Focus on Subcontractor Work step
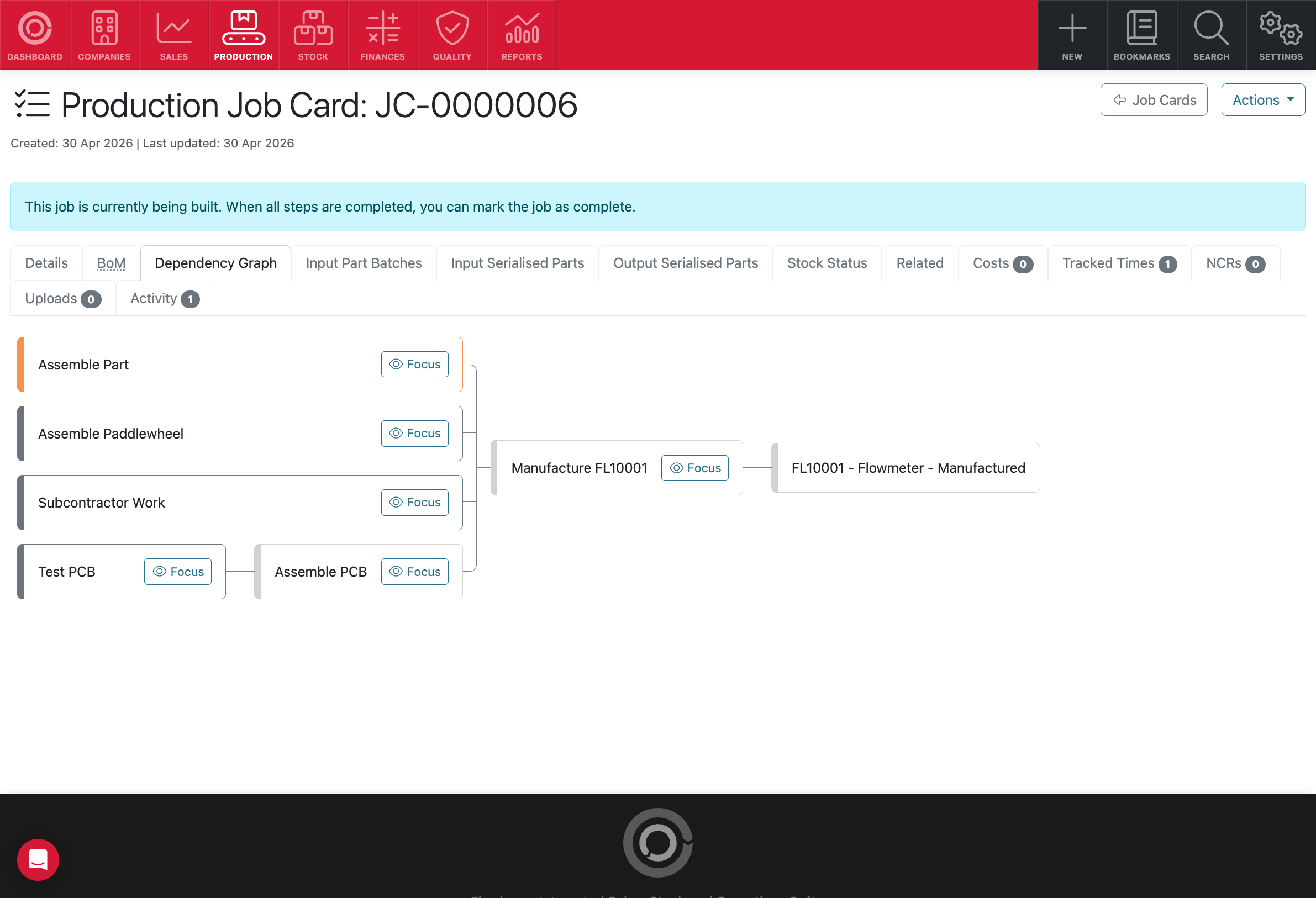Viewport: 1316px width, 898px height. click(x=414, y=502)
